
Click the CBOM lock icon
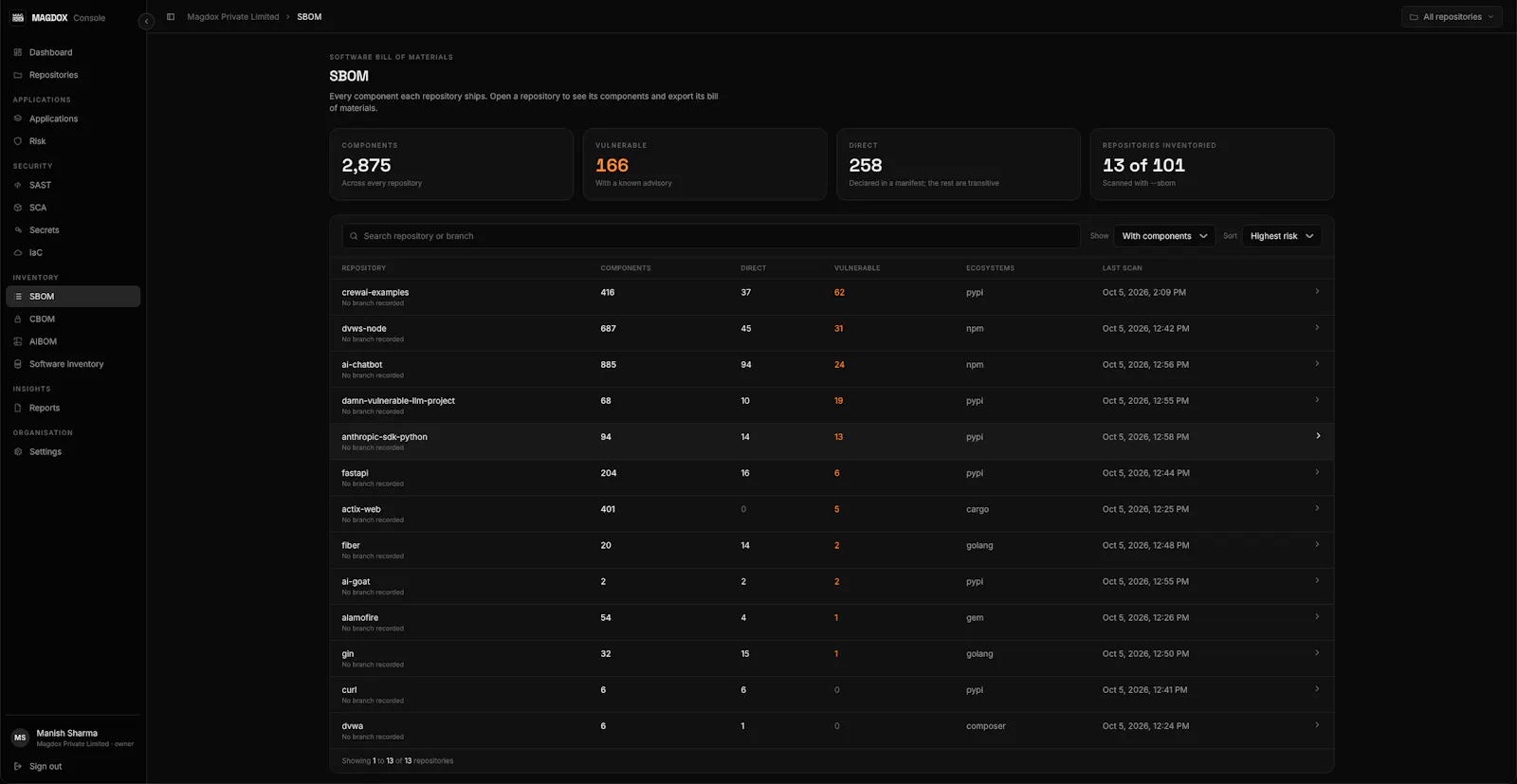18,319
